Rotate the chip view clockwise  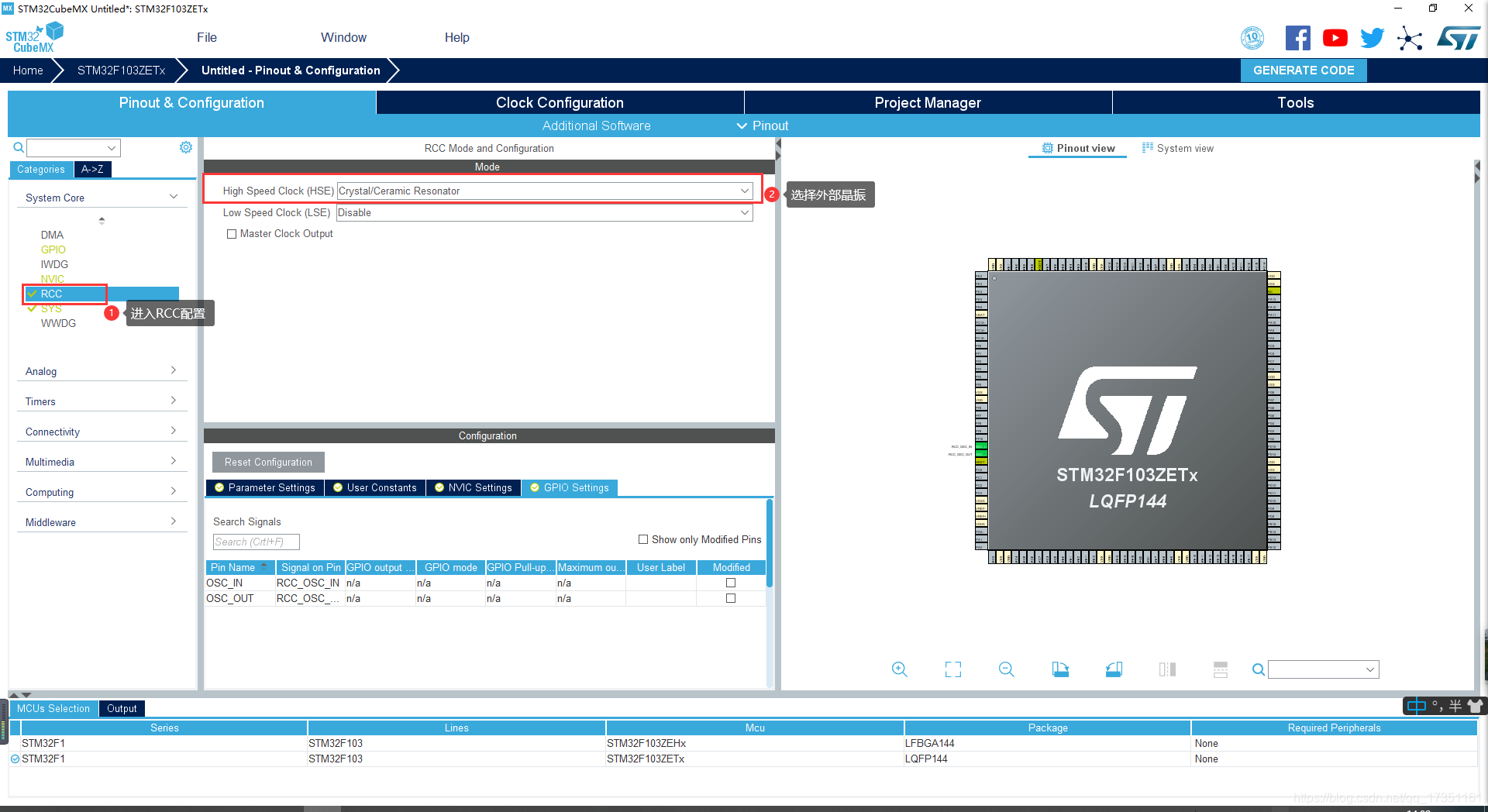(x=1060, y=669)
